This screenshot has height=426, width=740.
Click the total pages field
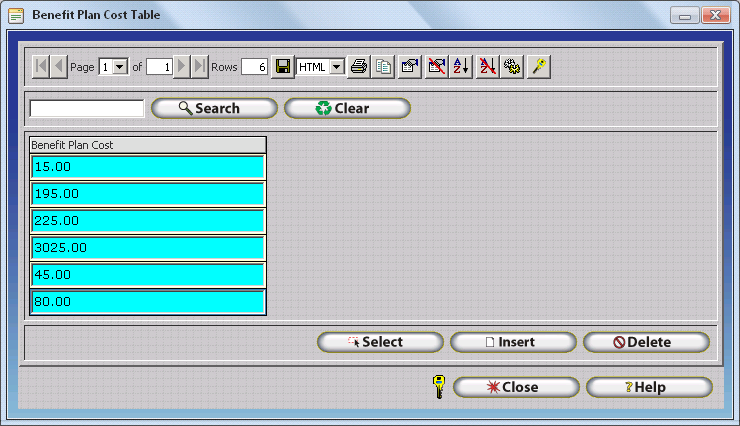click(x=159, y=67)
